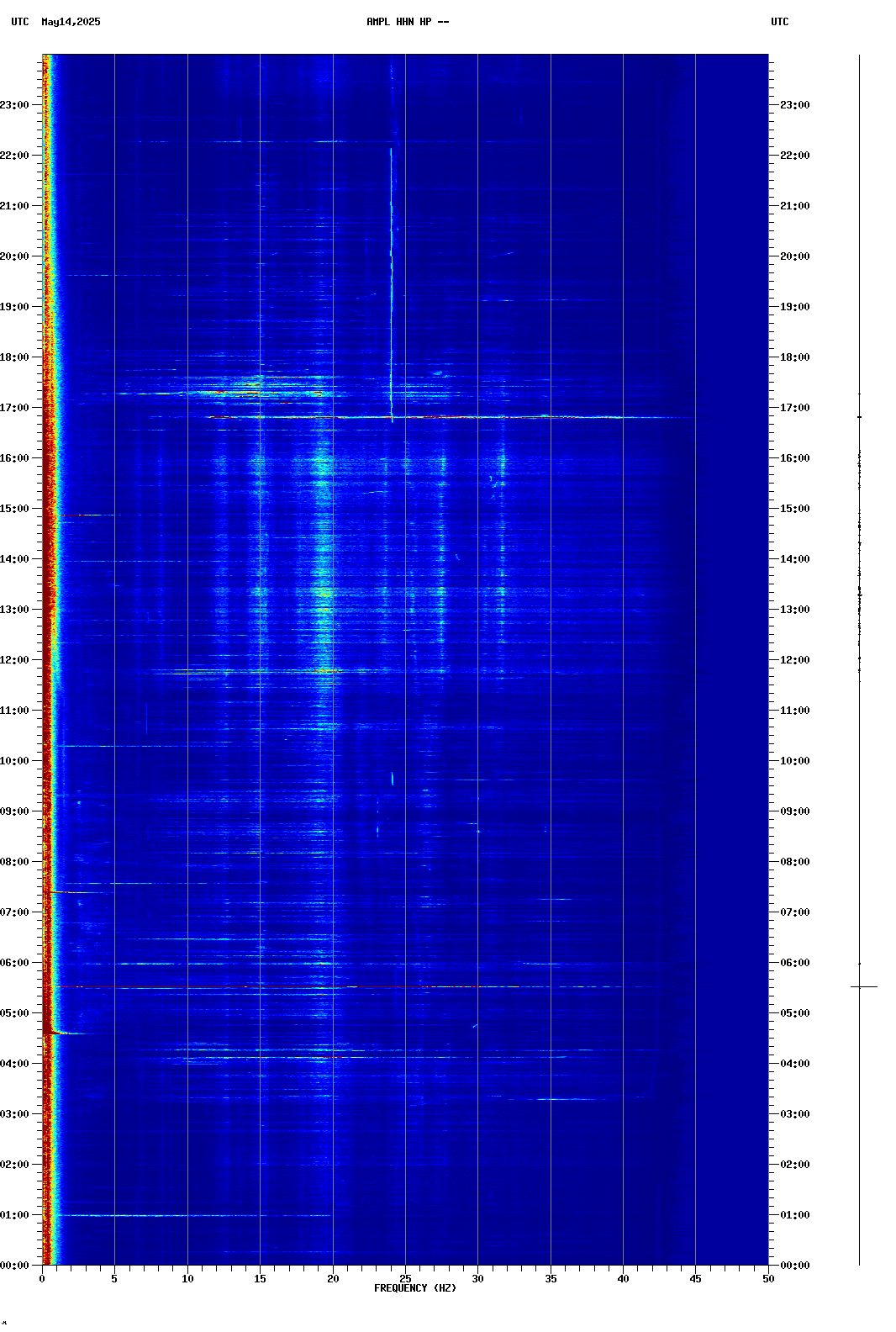This screenshot has height=1332, width=896.
Task: Click the UTC label beside the date
Action: (20, 22)
